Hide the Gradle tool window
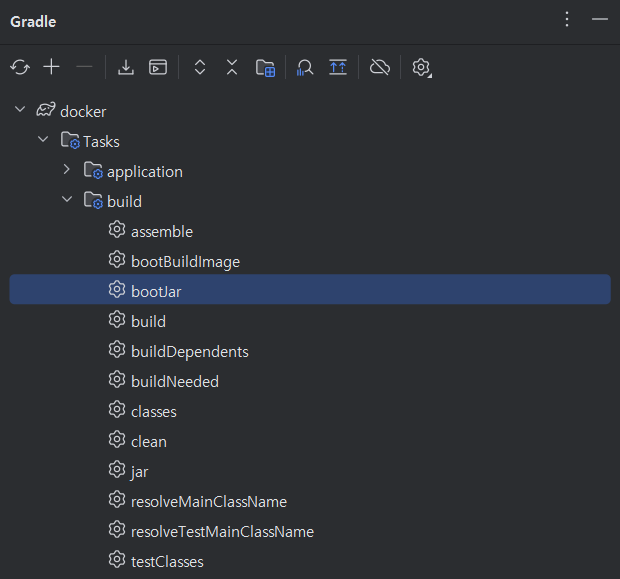Screen dimensions: 620x579 [x=599, y=19]
